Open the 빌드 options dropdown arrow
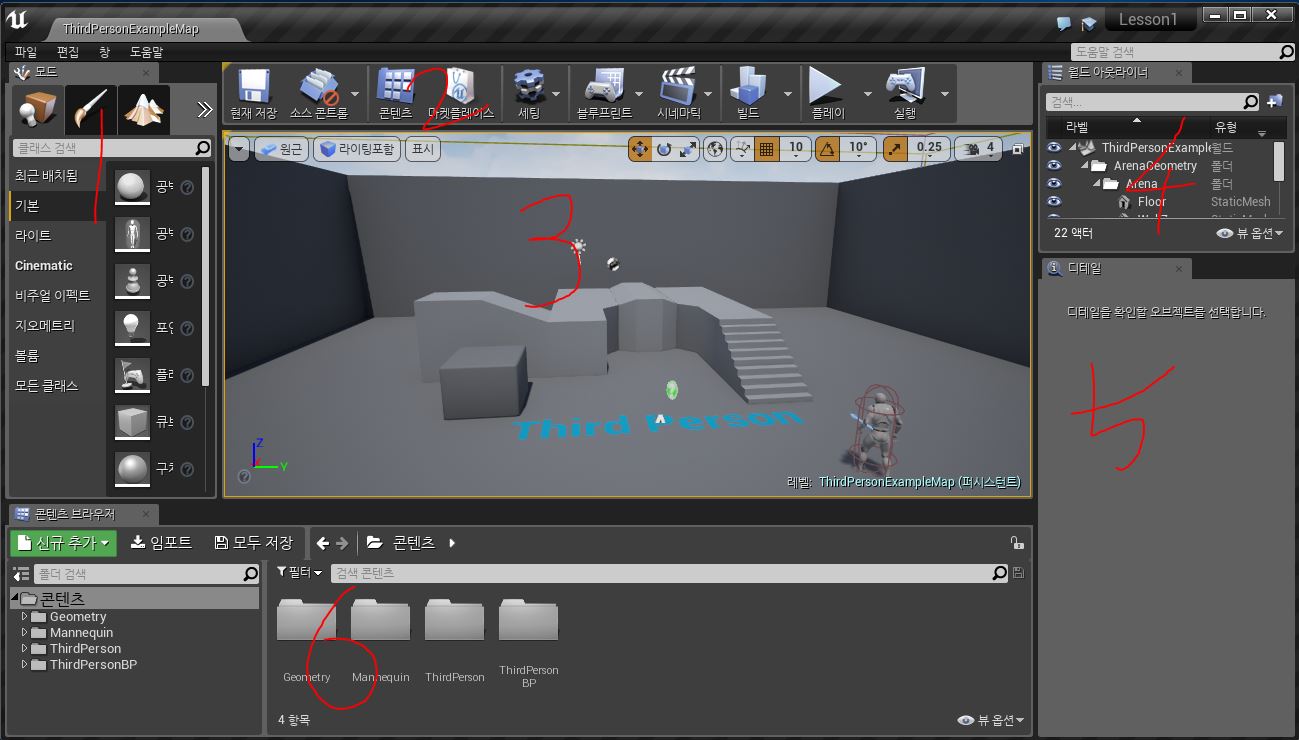The width and height of the screenshot is (1299, 740). (787, 93)
